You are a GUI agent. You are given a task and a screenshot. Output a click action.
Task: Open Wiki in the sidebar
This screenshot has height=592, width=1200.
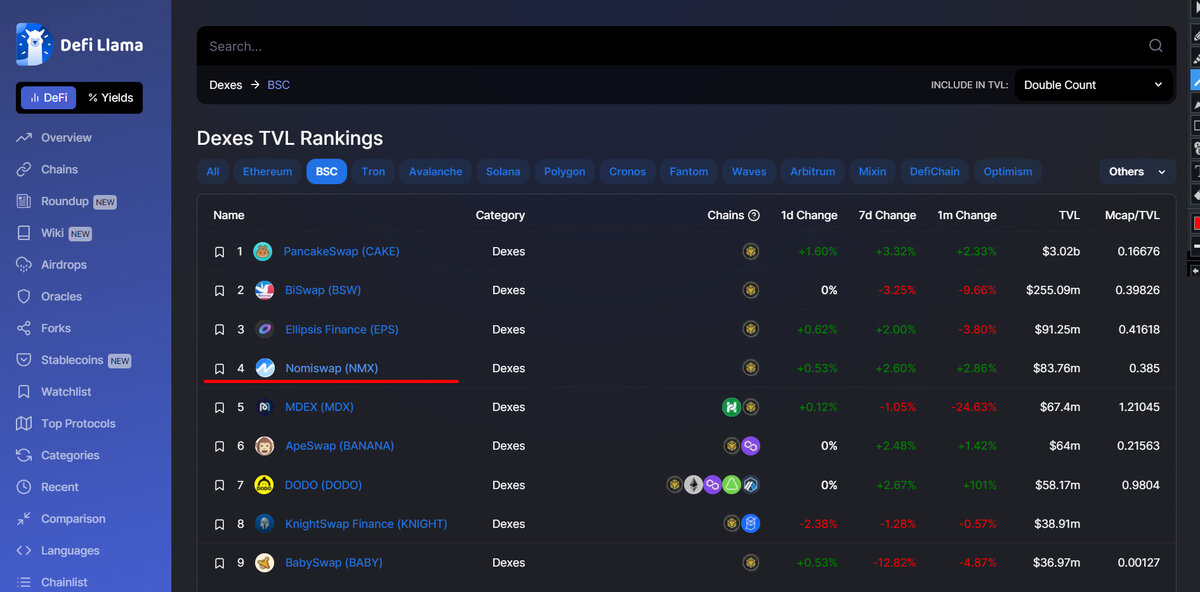click(54, 233)
